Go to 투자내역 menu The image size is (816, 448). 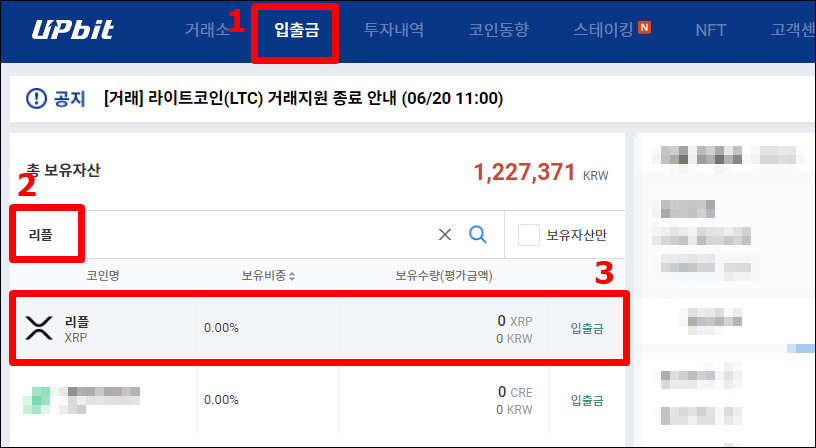pos(394,30)
